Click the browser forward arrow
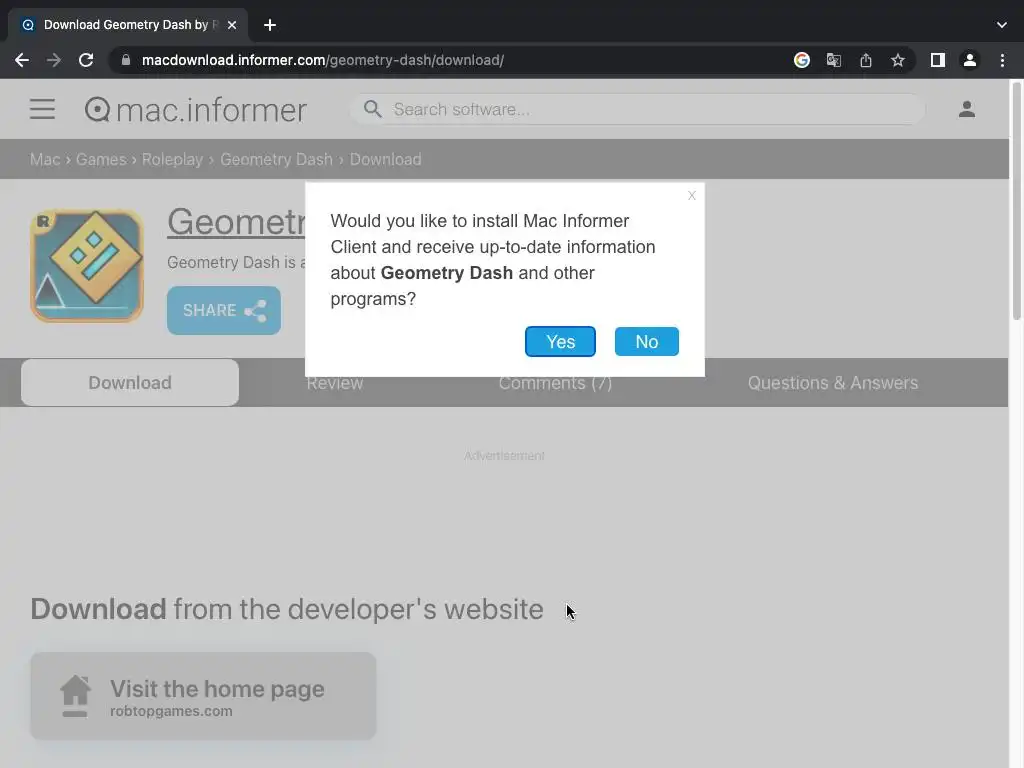 point(54,60)
